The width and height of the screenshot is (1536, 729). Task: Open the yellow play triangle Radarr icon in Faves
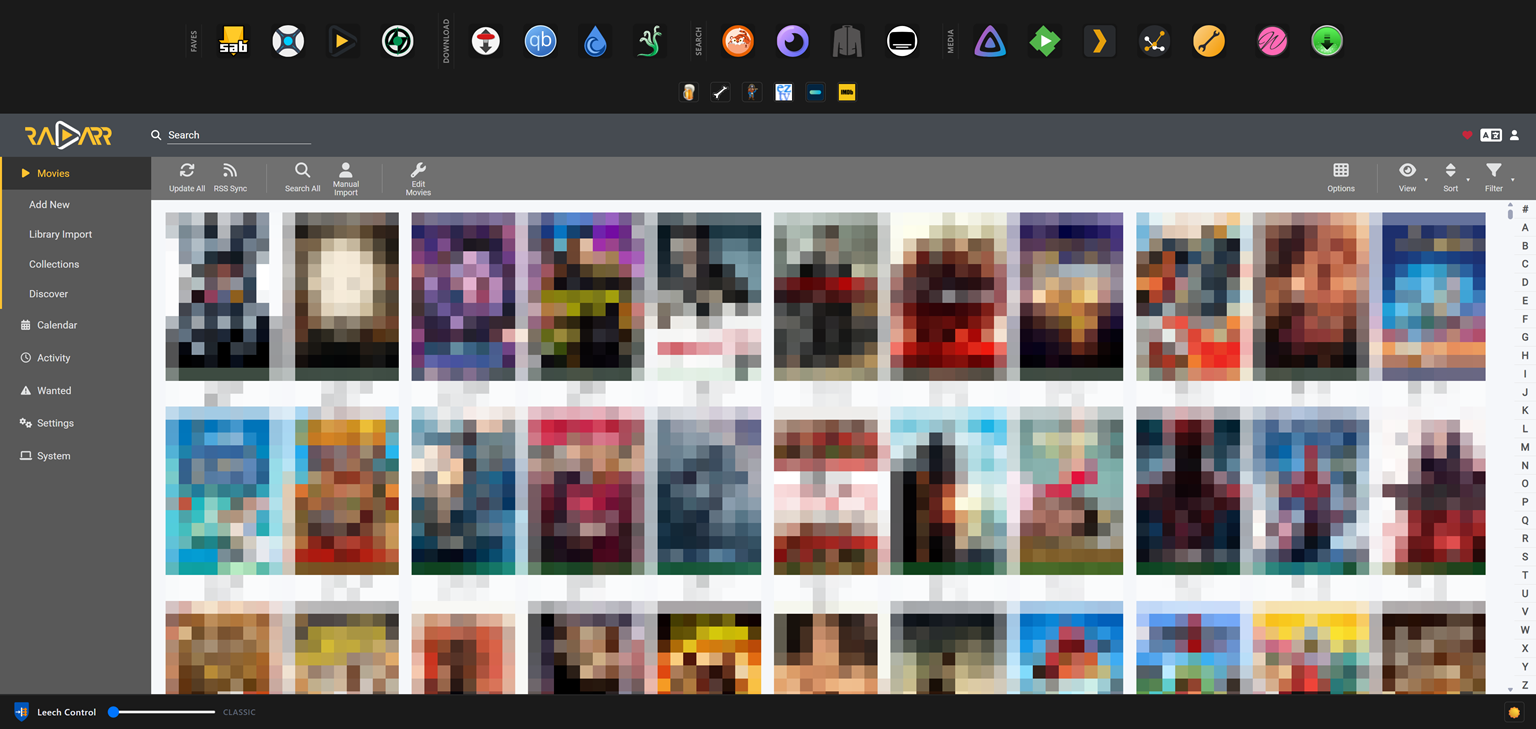(x=343, y=41)
